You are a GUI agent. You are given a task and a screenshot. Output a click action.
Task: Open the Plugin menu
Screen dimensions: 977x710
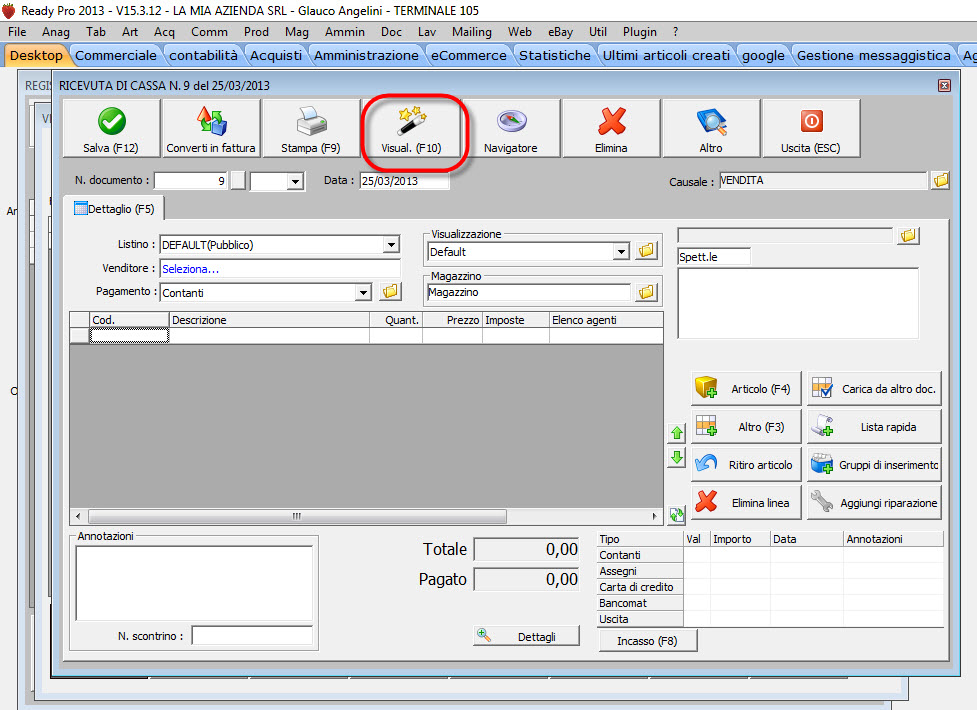(x=640, y=32)
